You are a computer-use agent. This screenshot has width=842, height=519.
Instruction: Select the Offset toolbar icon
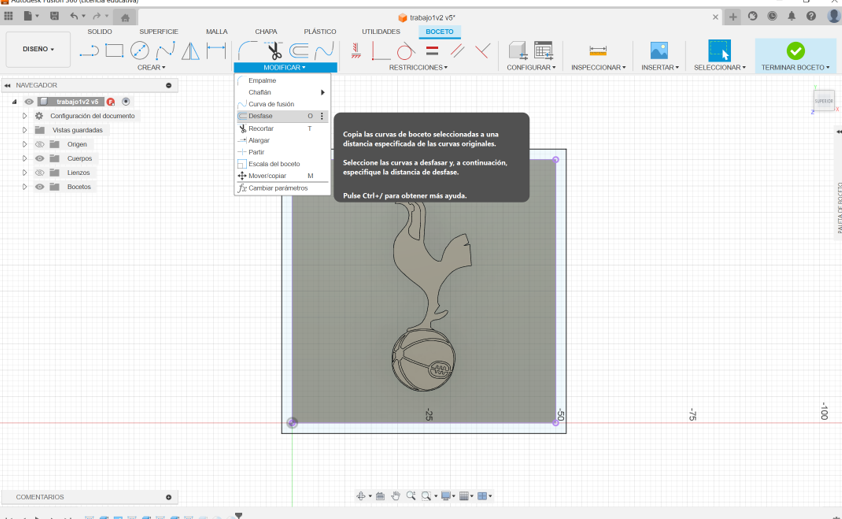(299, 51)
